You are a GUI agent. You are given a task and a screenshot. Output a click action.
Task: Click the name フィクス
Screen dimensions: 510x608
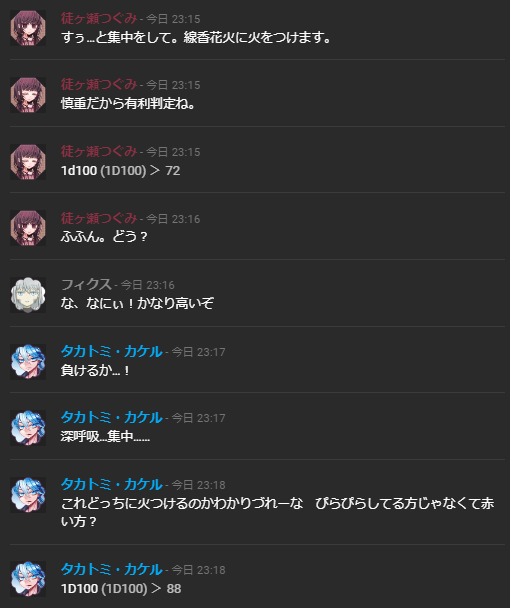(86, 285)
